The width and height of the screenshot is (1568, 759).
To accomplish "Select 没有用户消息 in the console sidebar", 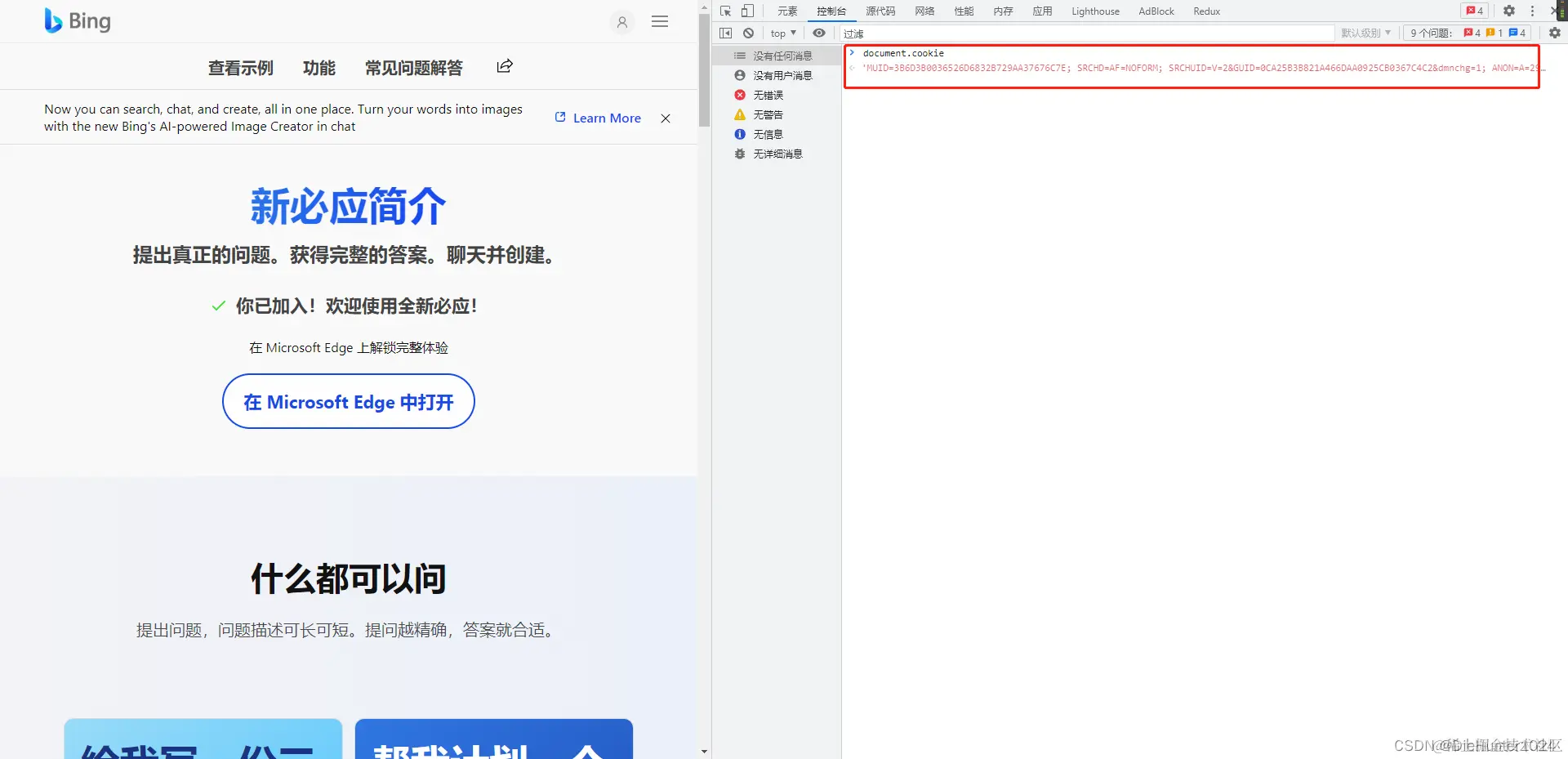I will tap(777, 75).
